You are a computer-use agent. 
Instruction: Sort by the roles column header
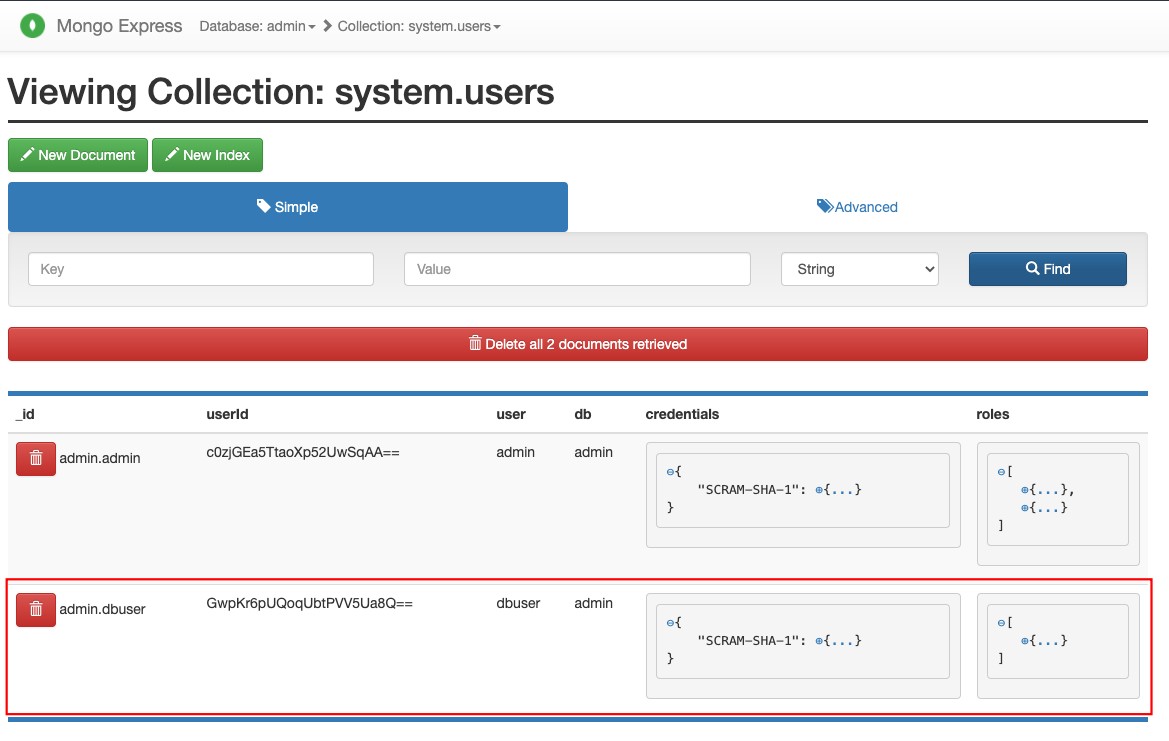[x=992, y=414]
